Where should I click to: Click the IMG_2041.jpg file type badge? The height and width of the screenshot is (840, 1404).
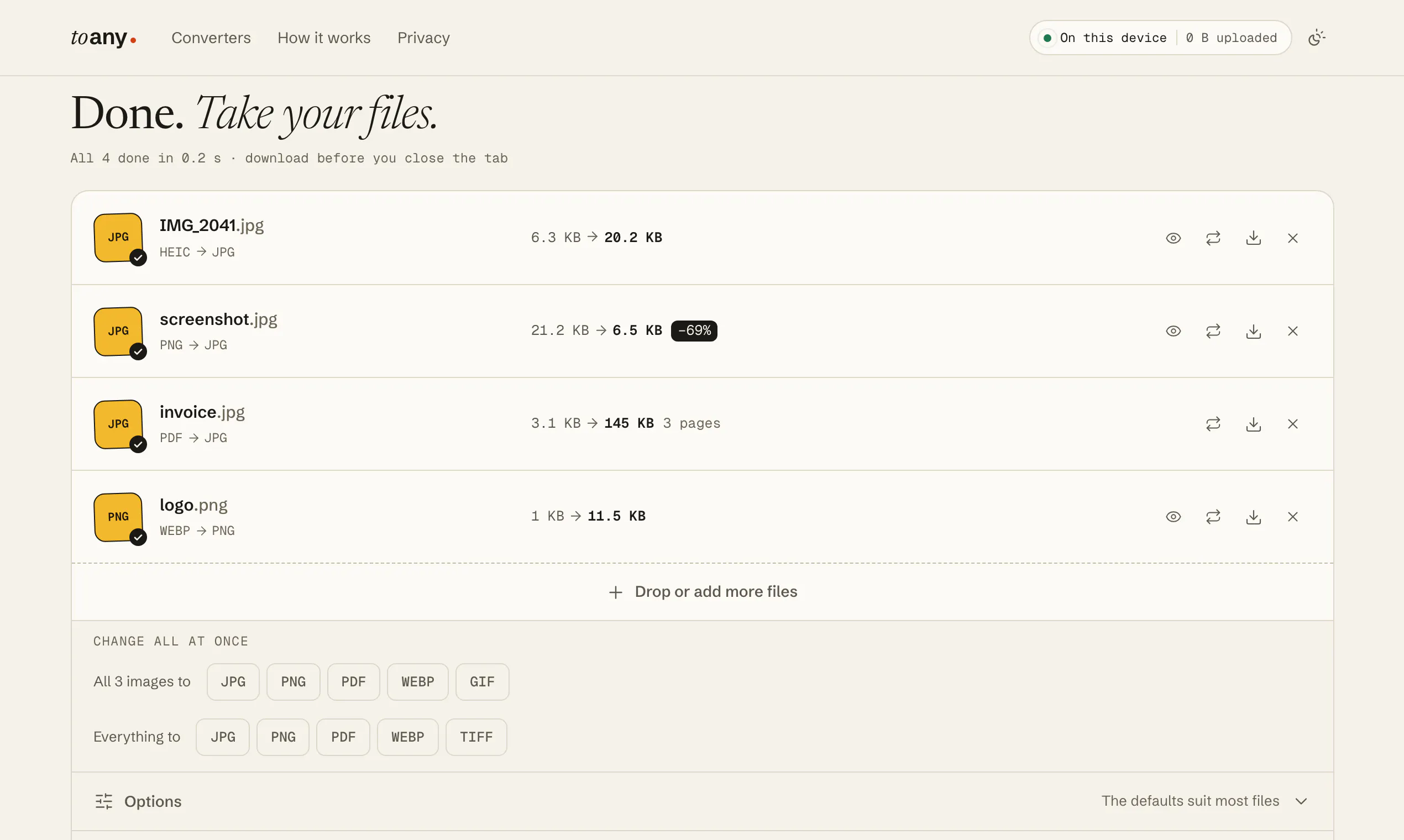pyautogui.click(x=118, y=238)
